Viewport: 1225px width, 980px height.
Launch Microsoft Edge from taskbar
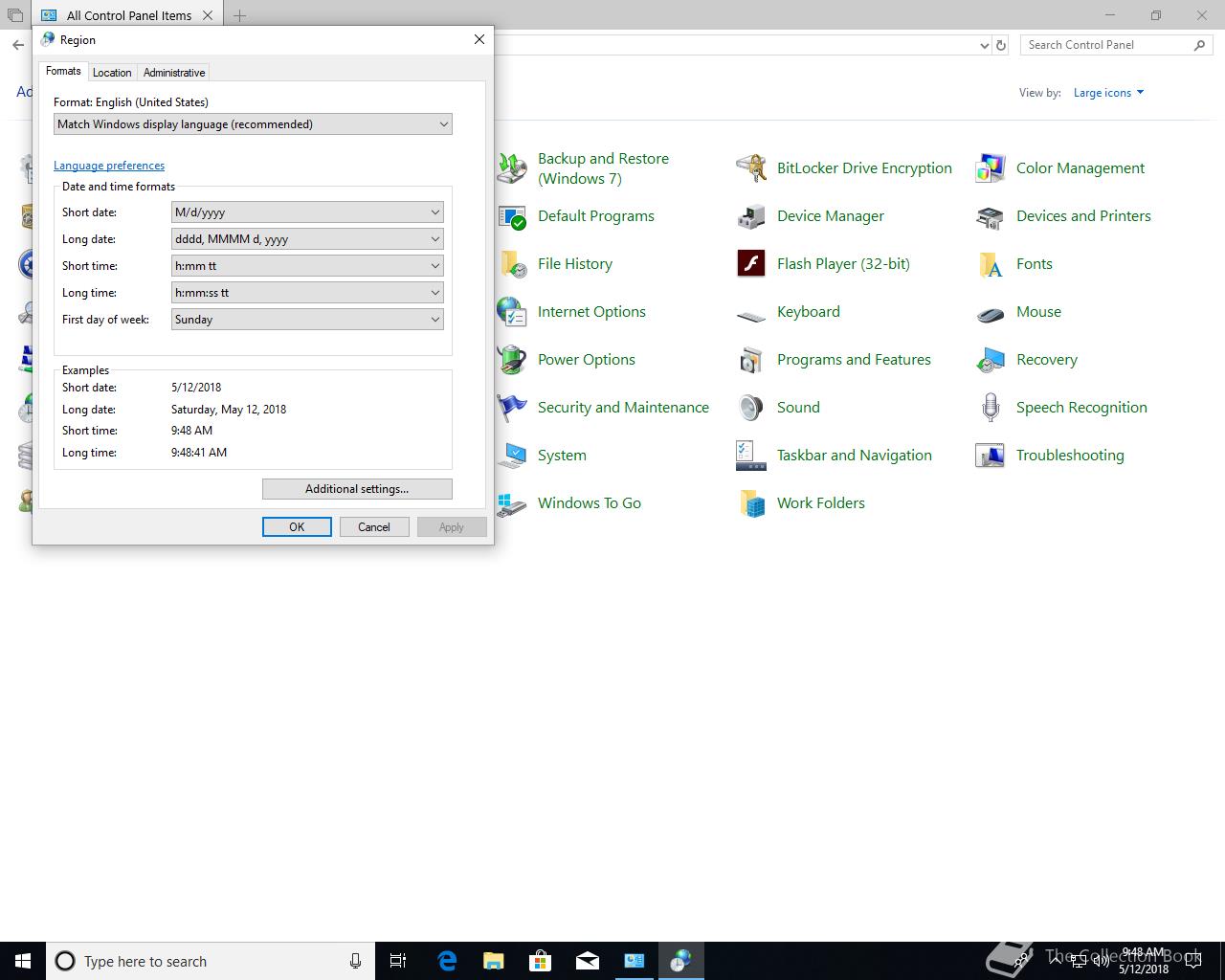[447, 961]
